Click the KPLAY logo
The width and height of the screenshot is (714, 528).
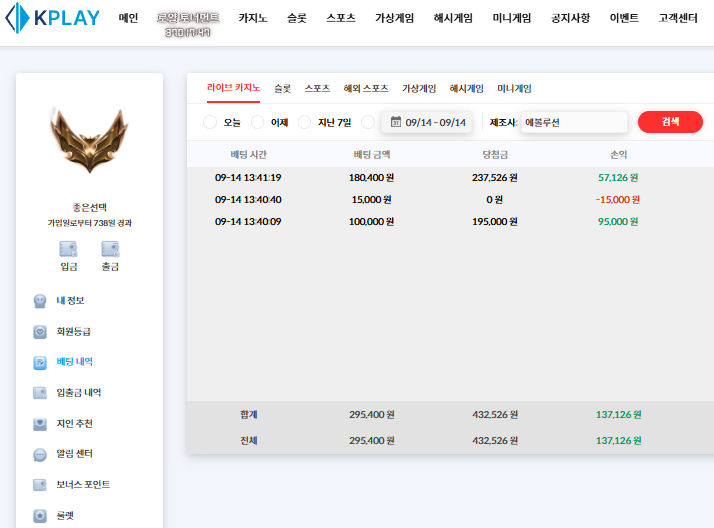click(52, 18)
